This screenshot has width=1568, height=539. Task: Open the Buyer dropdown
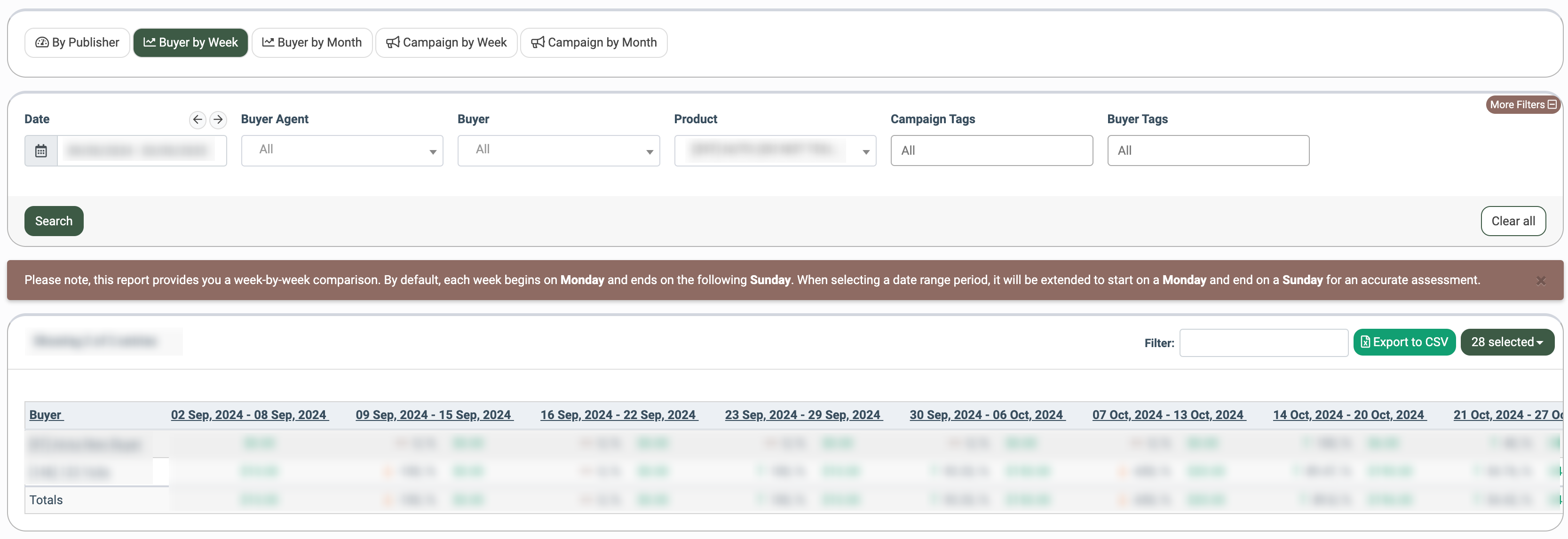558,151
